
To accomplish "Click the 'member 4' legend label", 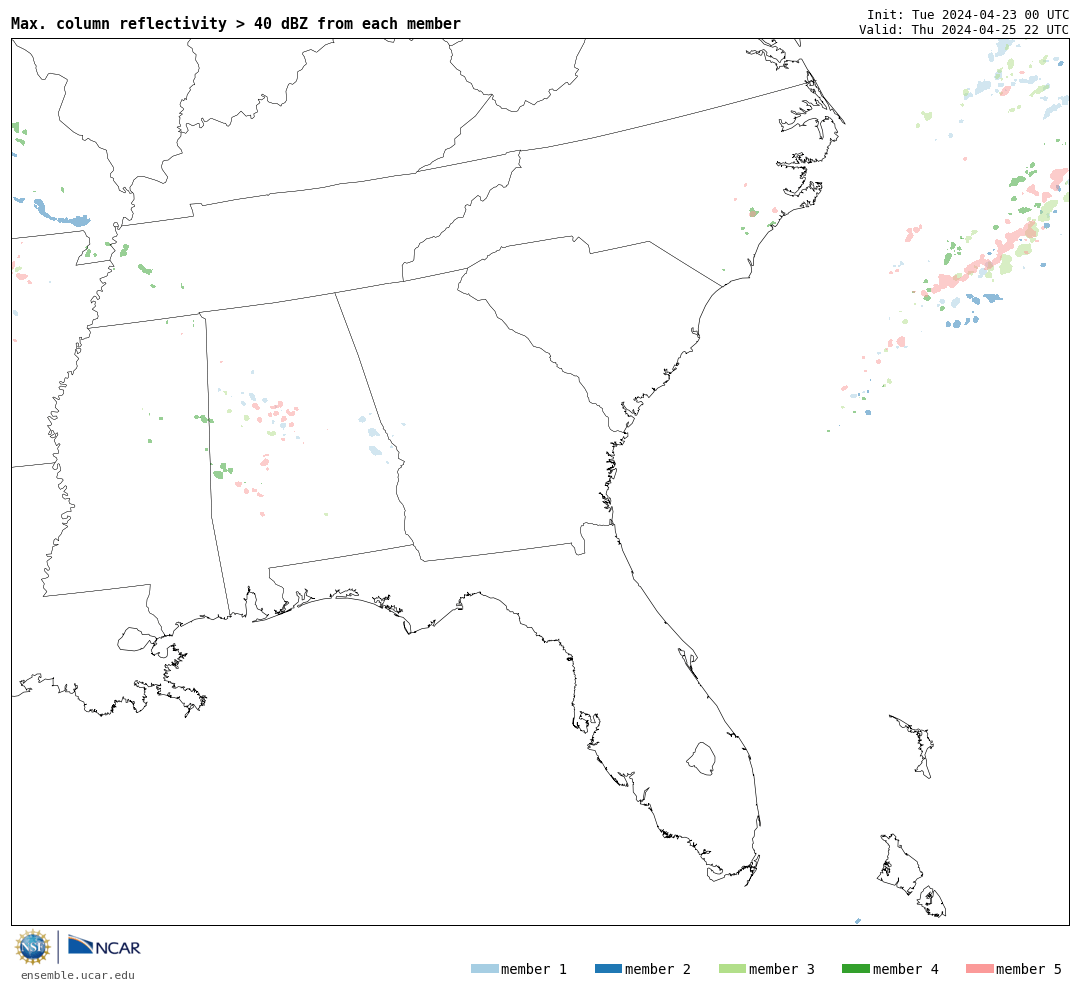I will (x=906, y=969).
